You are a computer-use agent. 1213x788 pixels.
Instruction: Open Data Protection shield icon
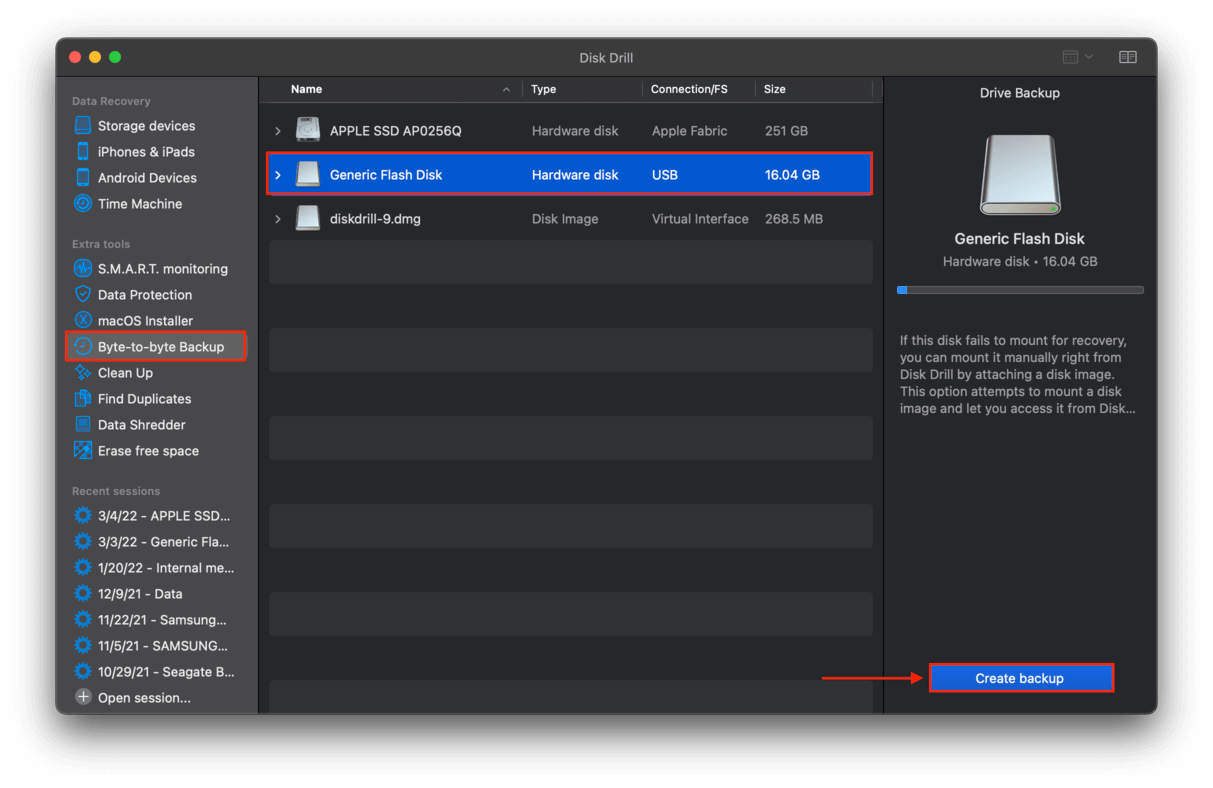83,295
